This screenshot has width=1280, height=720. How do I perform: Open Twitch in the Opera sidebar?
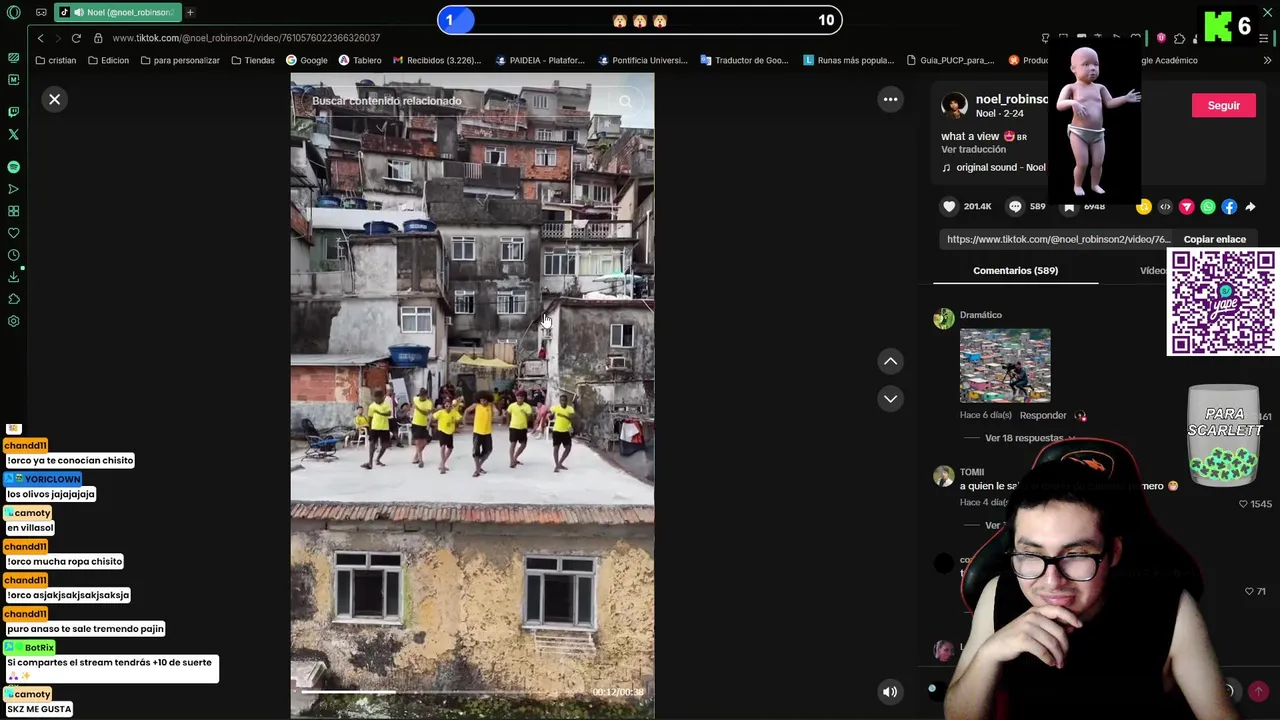[x=14, y=112]
